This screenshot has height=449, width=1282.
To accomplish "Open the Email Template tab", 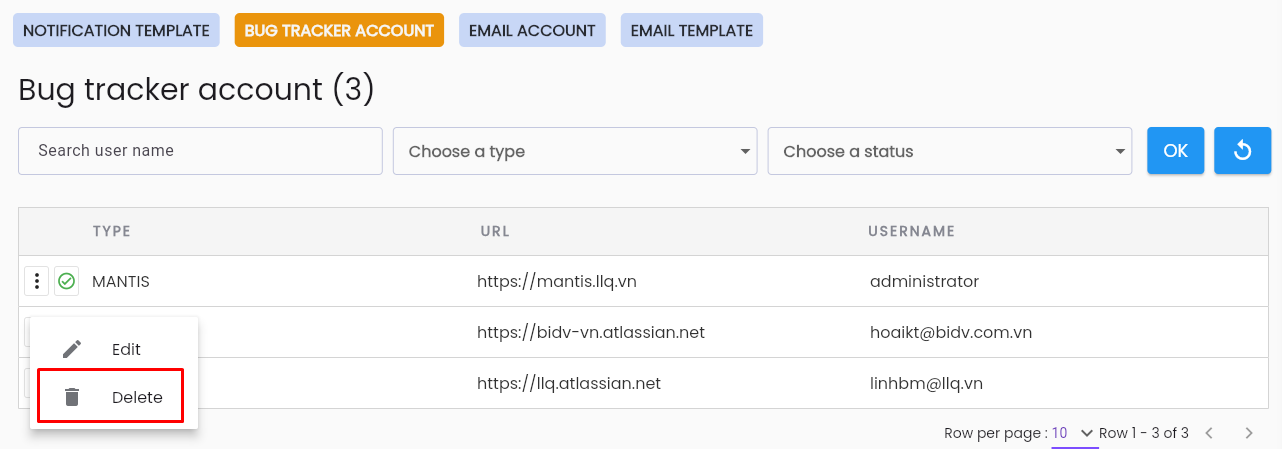I will click(691, 30).
